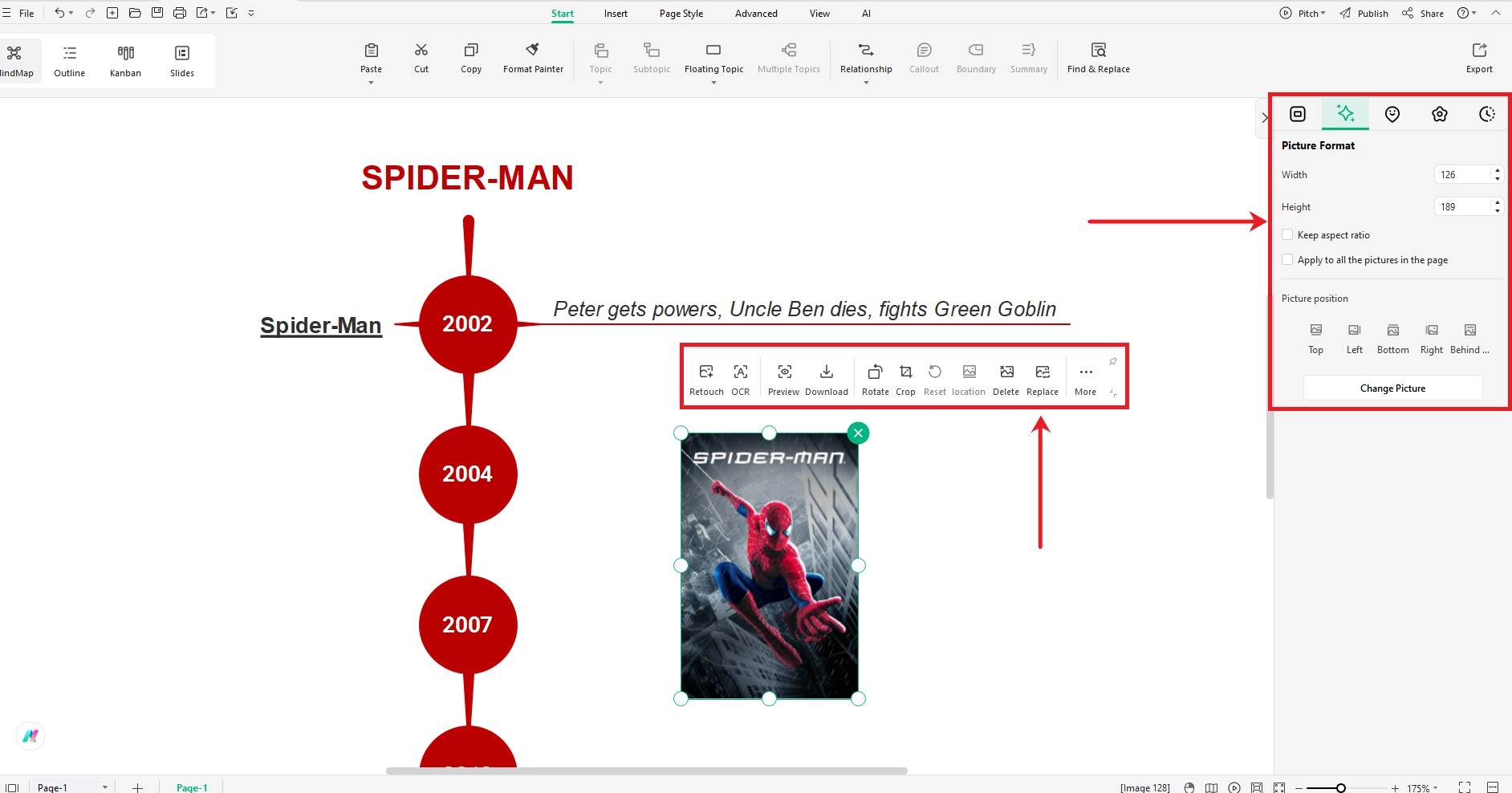The height and width of the screenshot is (793, 1512).
Task: Enable Keep aspect ratio checkbox
Action: [x=1287, y=235]
